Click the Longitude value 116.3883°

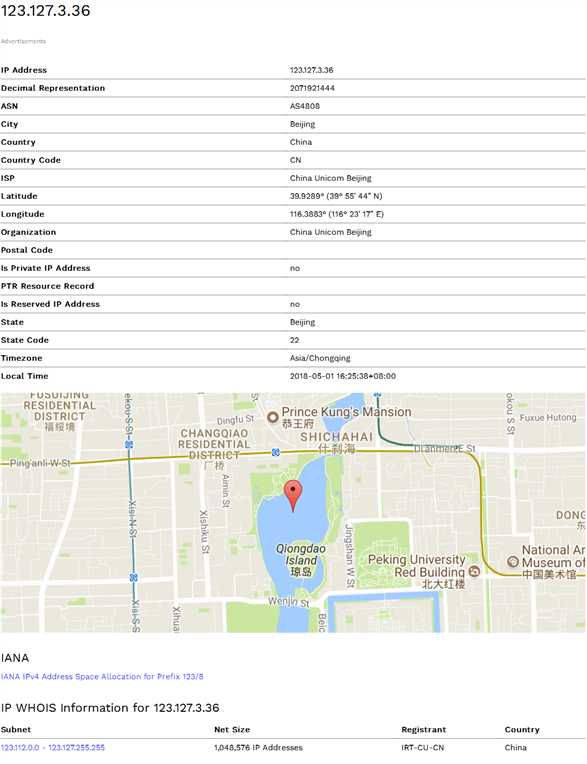coord(337,214)
